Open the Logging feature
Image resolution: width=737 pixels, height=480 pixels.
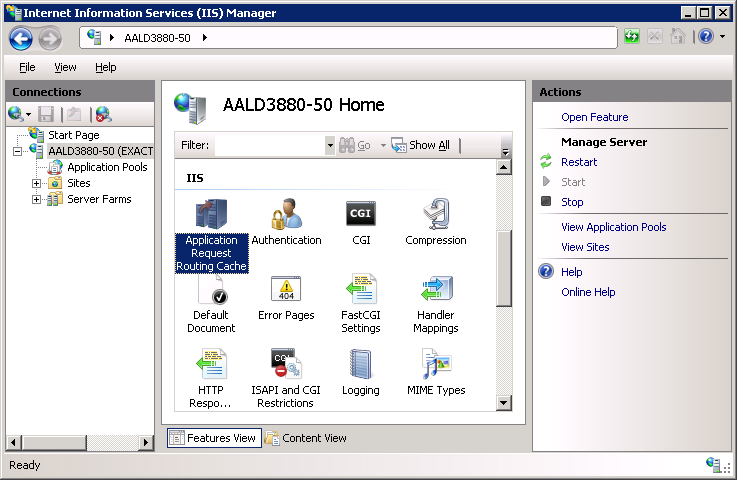[x=361, y=372]
